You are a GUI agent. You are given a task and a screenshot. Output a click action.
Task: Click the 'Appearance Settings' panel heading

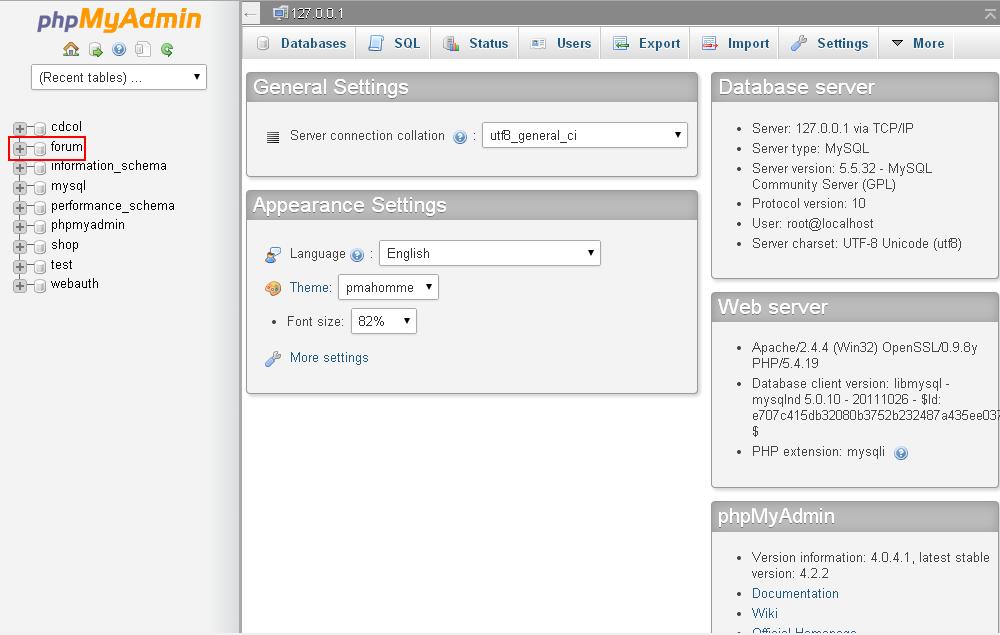(350, 205)
